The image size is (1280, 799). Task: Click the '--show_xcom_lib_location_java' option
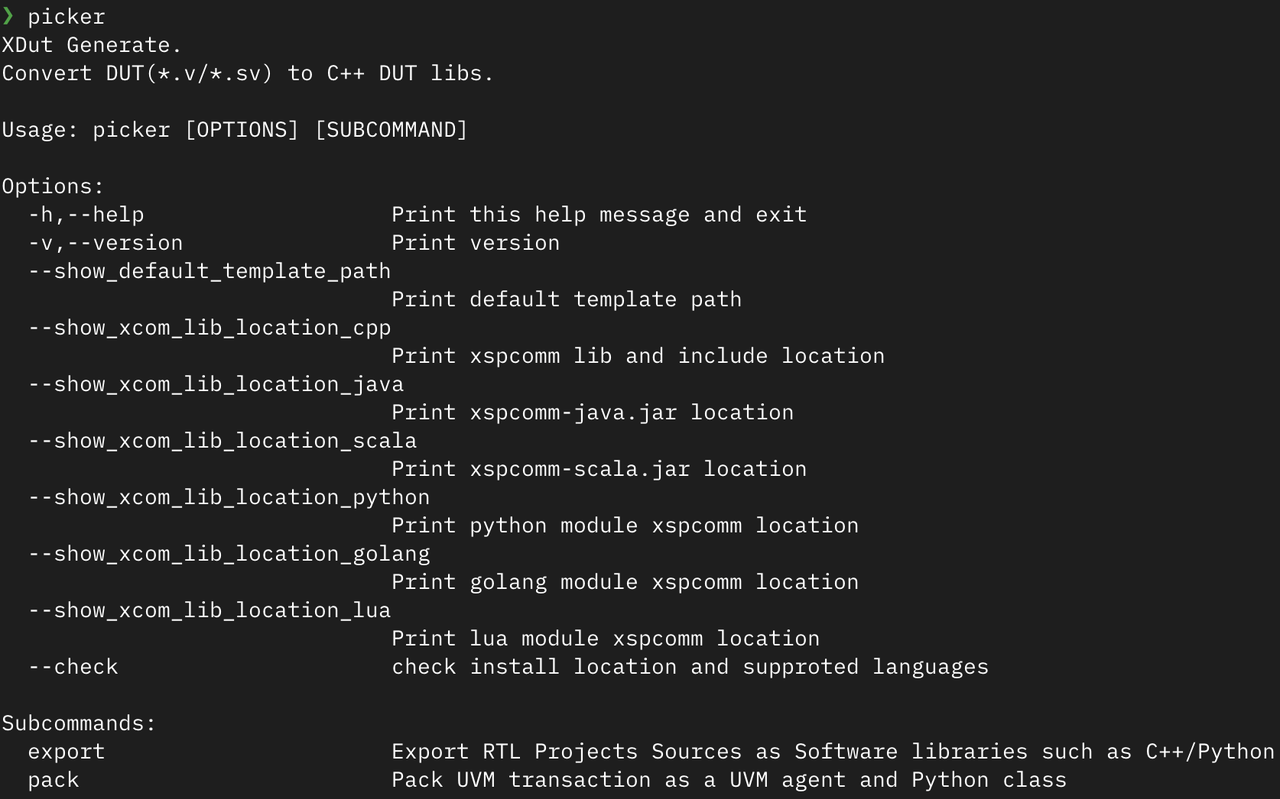coord(215,384)
